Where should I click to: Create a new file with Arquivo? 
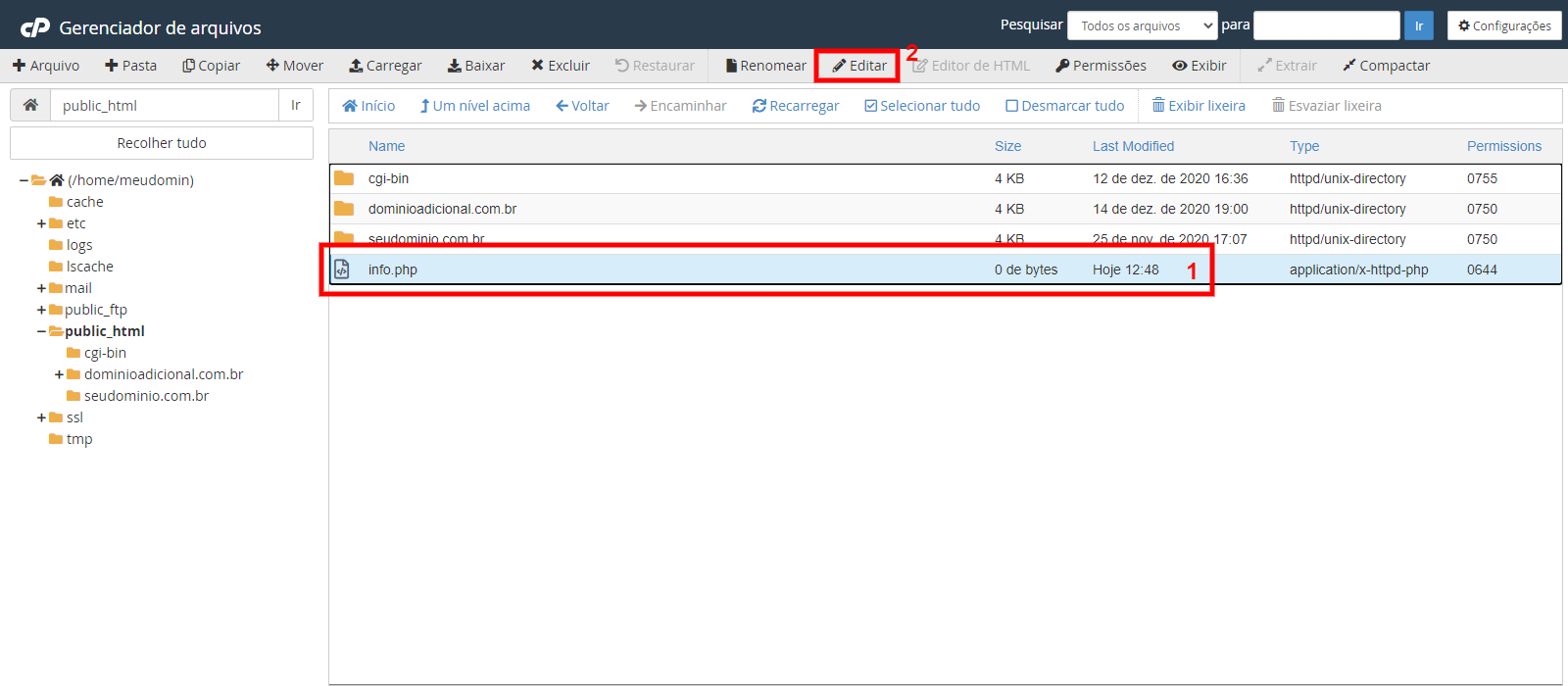(46, 66)
